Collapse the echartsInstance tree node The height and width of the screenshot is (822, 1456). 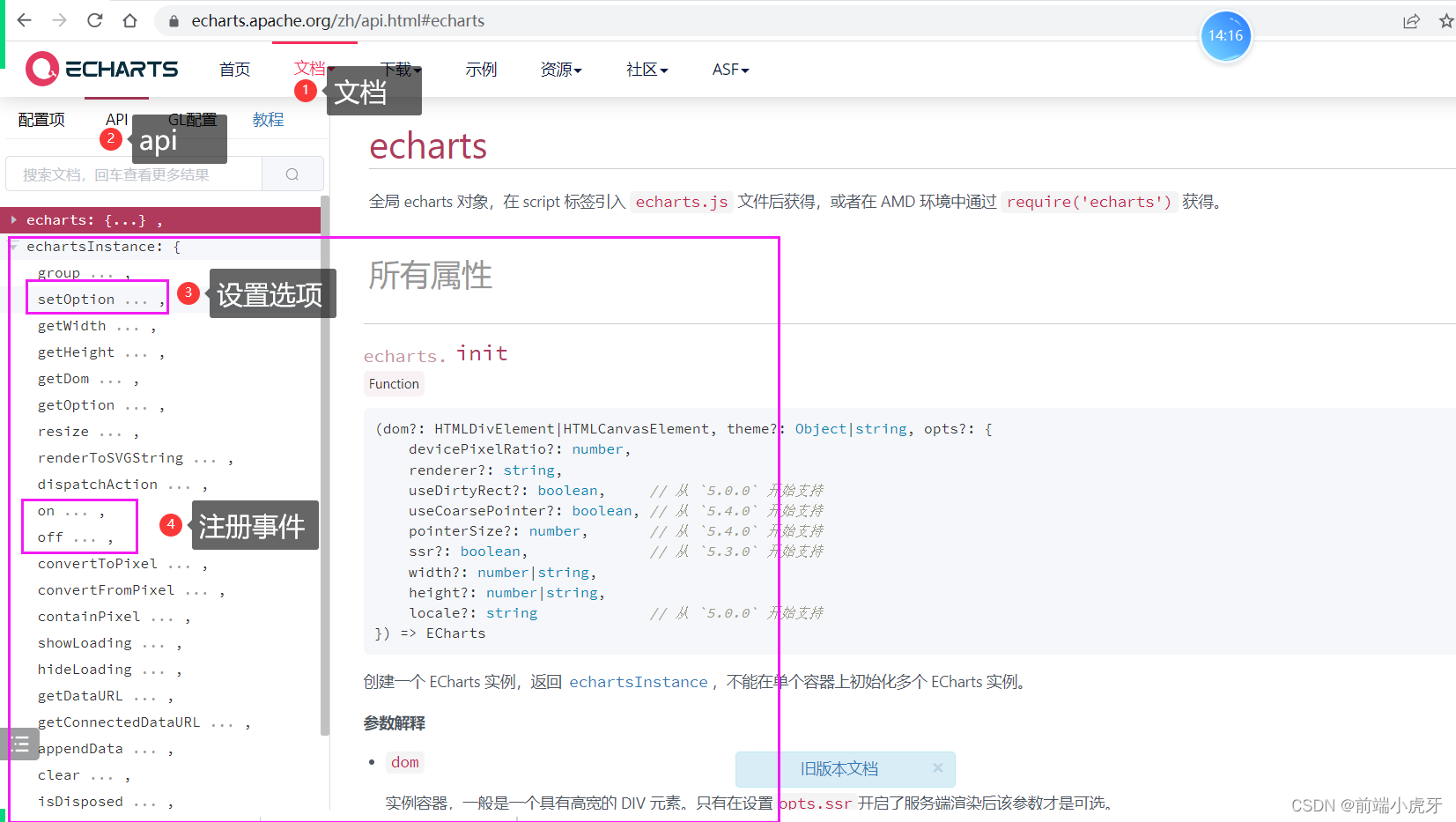14,247
